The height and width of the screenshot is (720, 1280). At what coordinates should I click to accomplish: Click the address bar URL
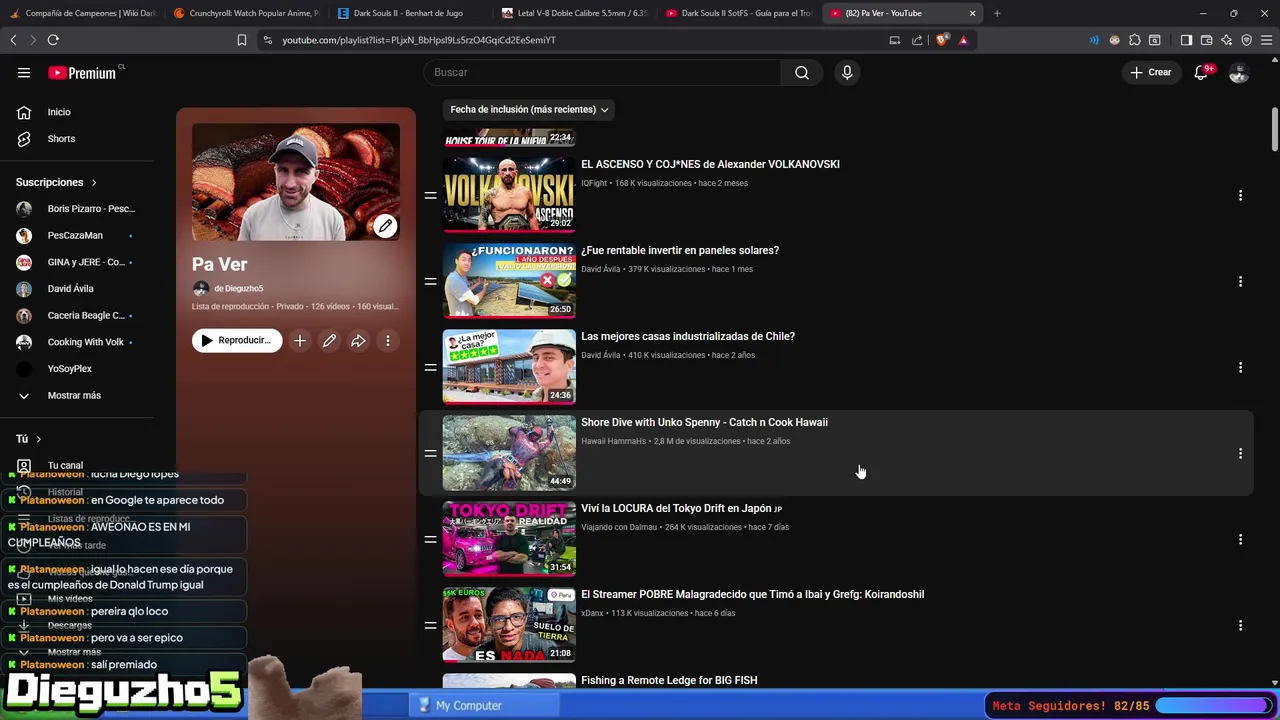(419, 40)
